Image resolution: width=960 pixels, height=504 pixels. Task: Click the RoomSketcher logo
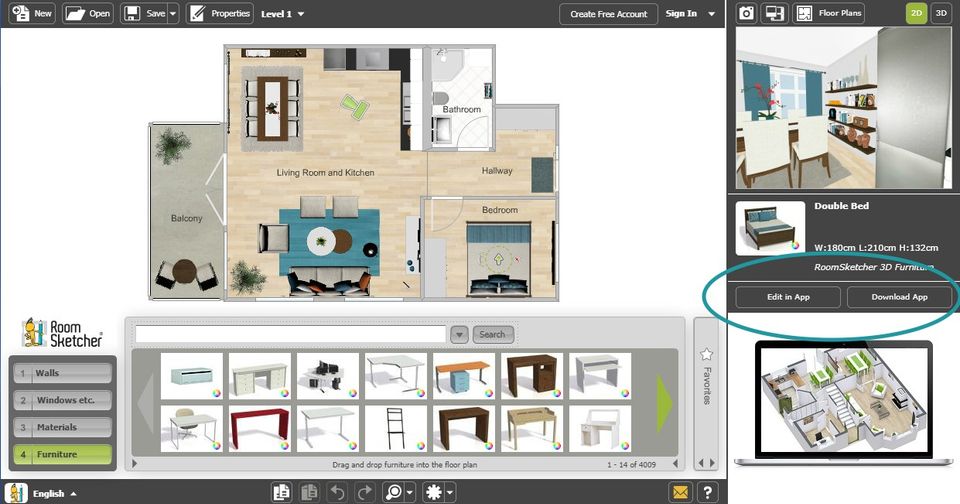[62, 333]
